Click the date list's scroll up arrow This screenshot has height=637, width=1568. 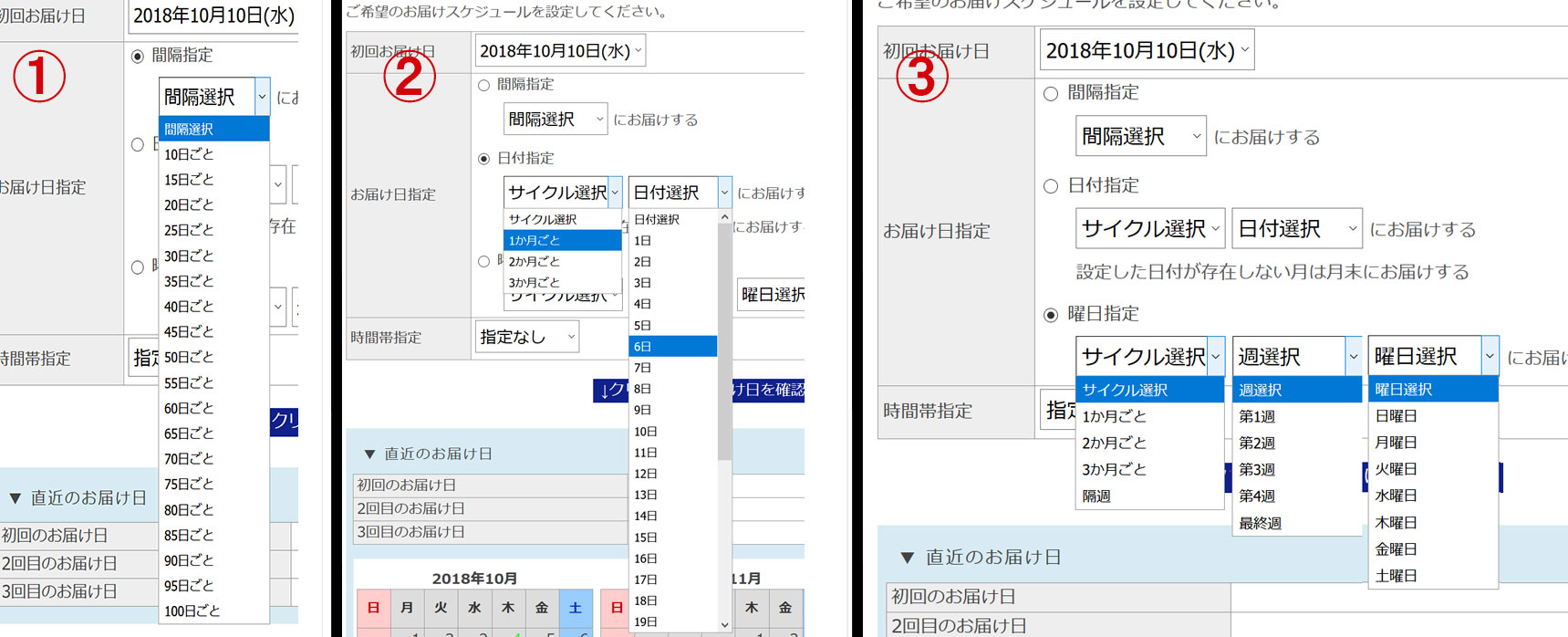tap(725, 218)
